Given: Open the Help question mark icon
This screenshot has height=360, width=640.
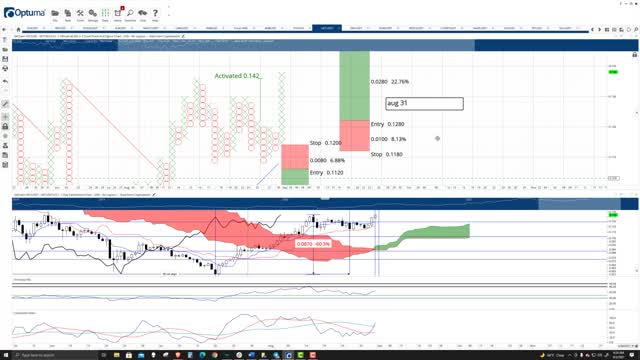Looking at the screenshot, I should click(x=155, y=13).
